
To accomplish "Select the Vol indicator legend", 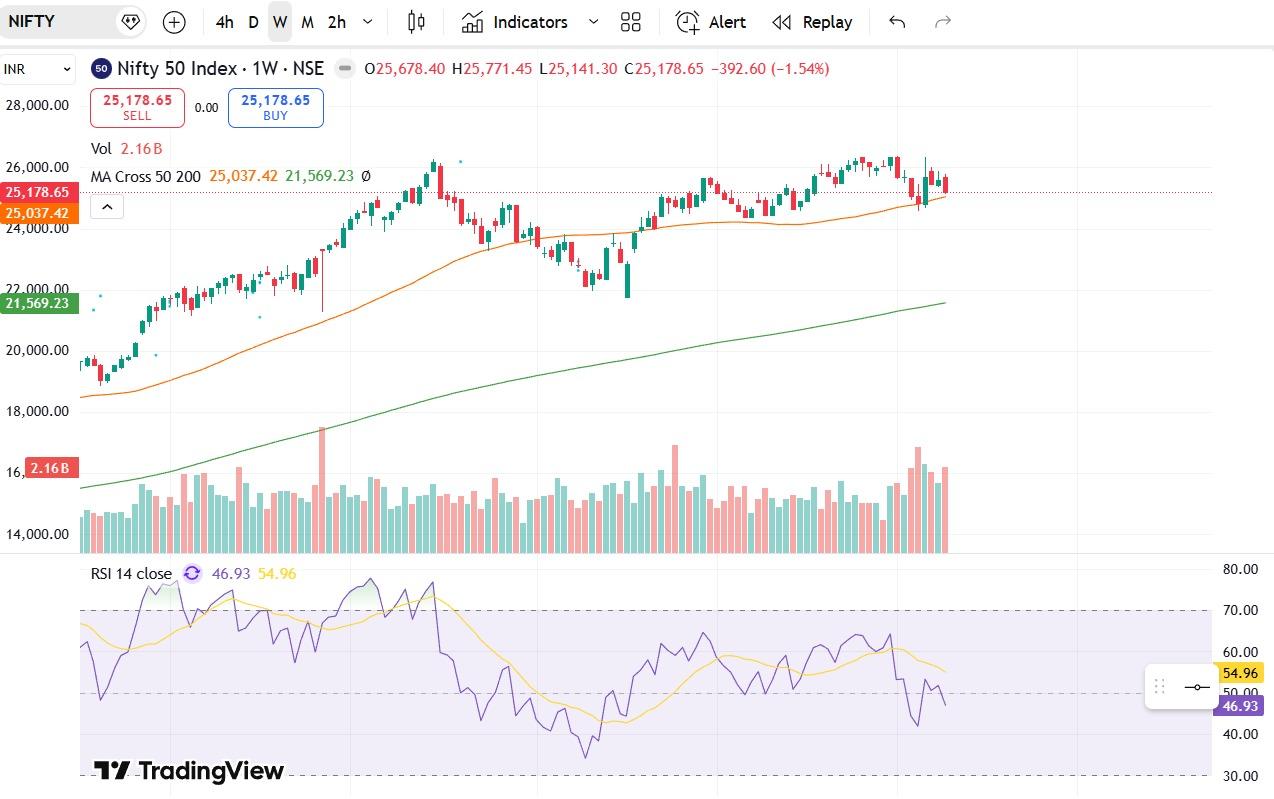I will click(x=101, y=148).
